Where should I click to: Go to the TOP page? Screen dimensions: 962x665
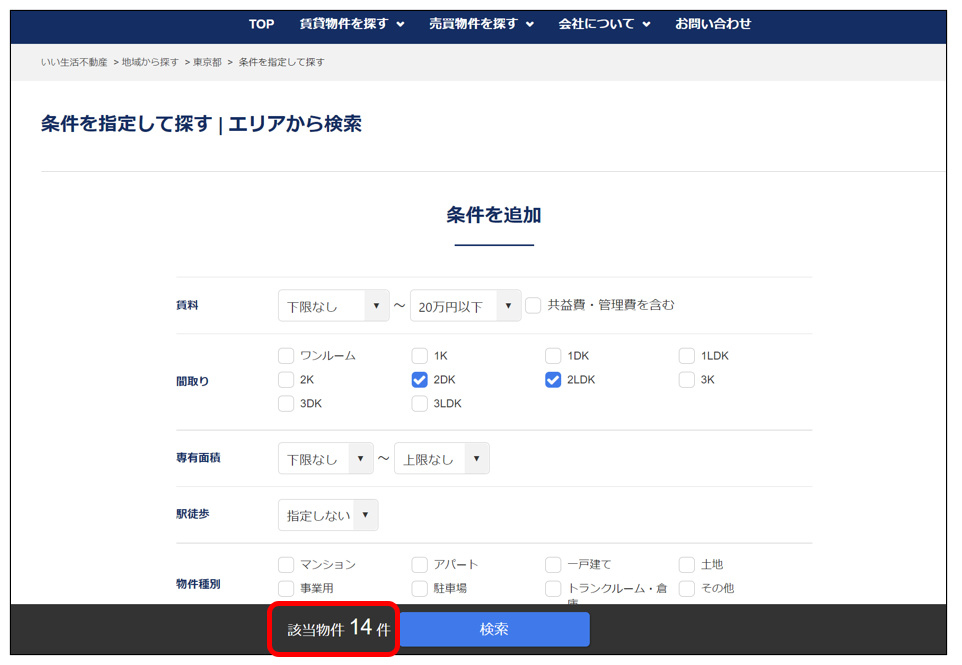[x=261, y=24]
